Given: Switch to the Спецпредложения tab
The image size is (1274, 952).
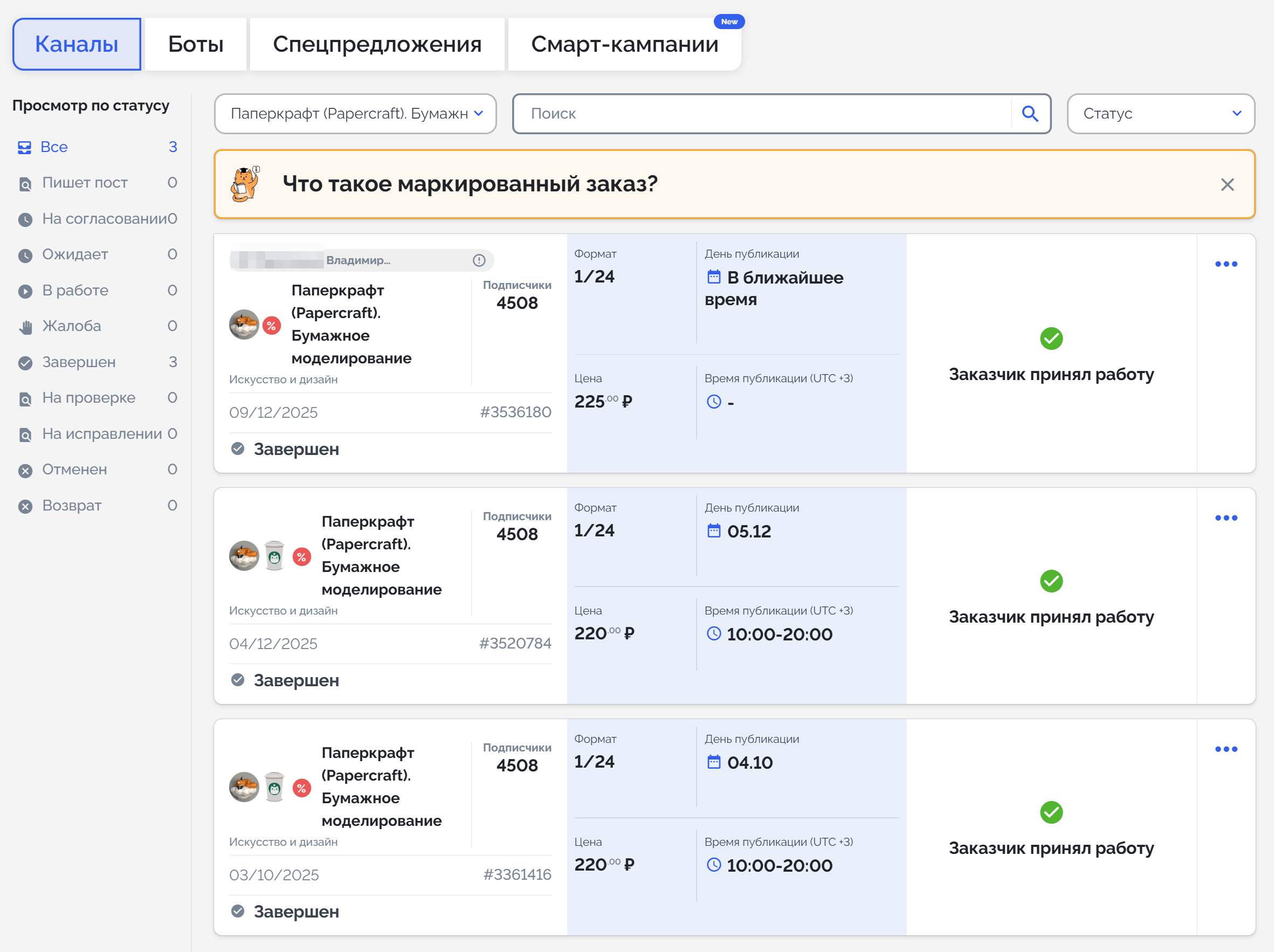Looking at the screenshot, I should (377, 44).
